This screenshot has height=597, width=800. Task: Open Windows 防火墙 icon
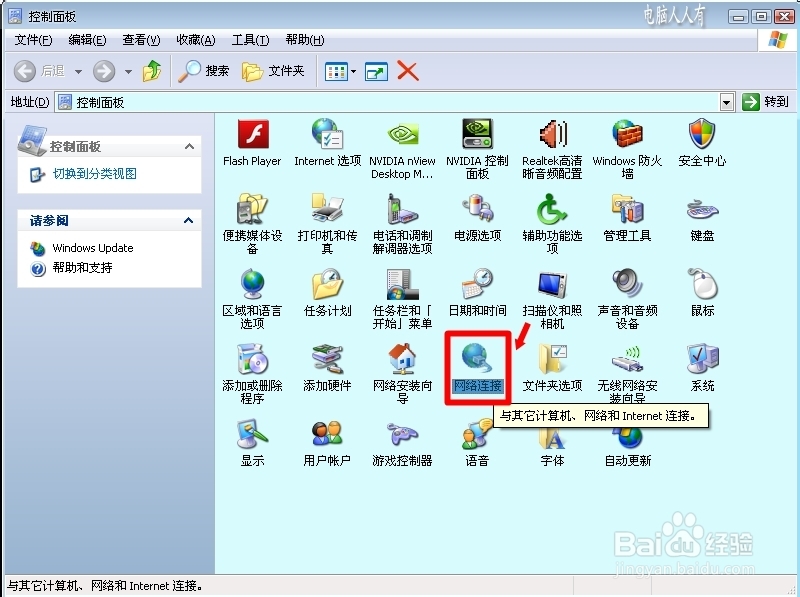(x=627, y=135)
